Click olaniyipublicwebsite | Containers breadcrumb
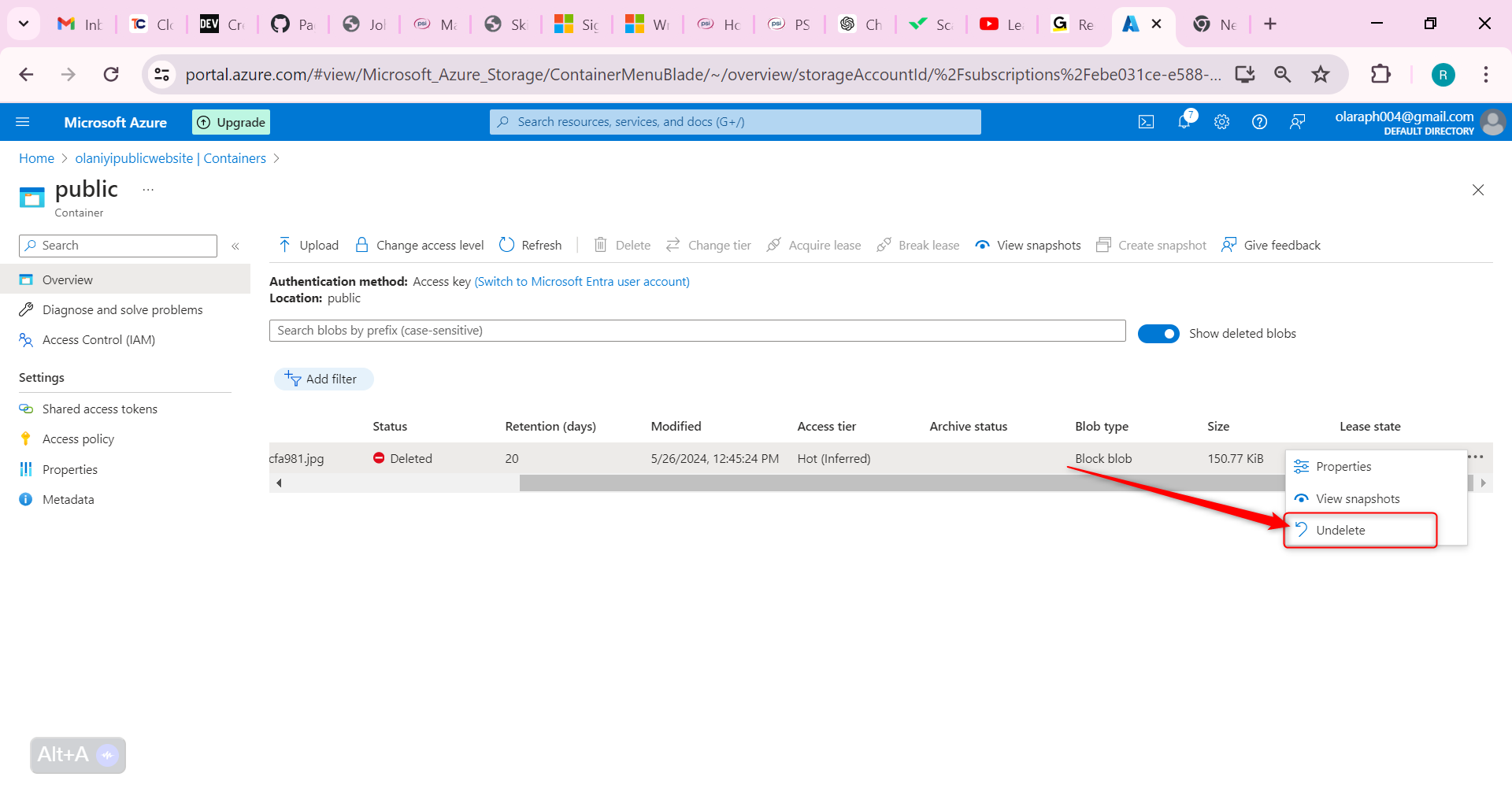 [171, 158]
